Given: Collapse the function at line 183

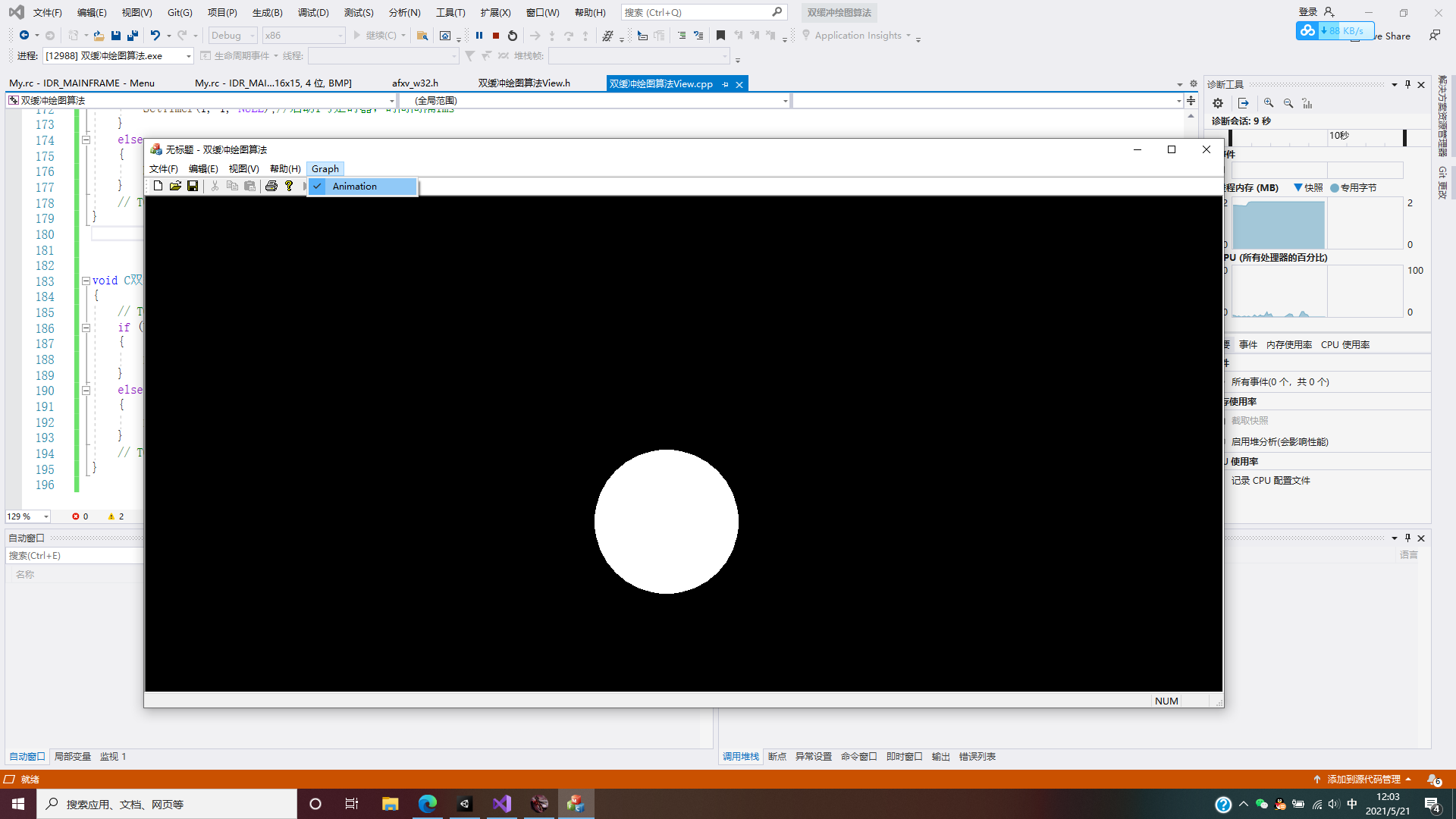Looking at the screenshot, I should click(86, 281).
